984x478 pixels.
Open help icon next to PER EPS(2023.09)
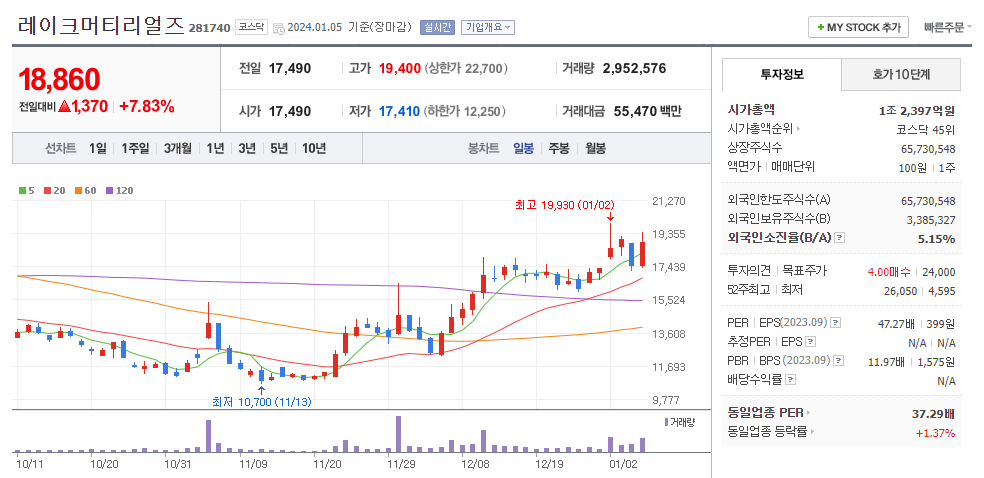click(x=835, y=323)
